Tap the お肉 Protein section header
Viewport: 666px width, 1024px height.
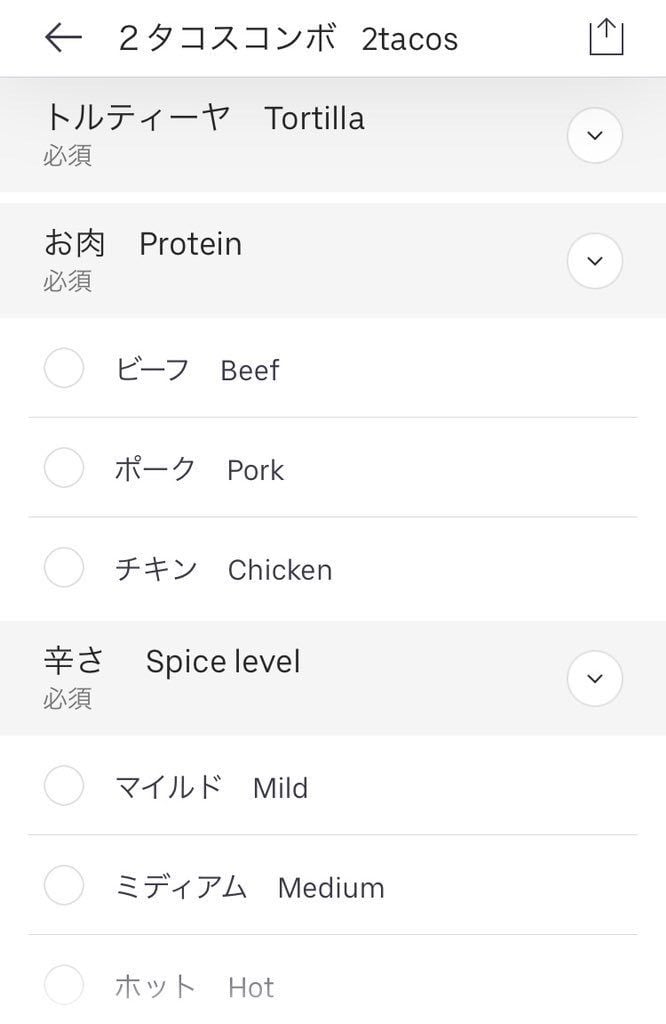142,244
